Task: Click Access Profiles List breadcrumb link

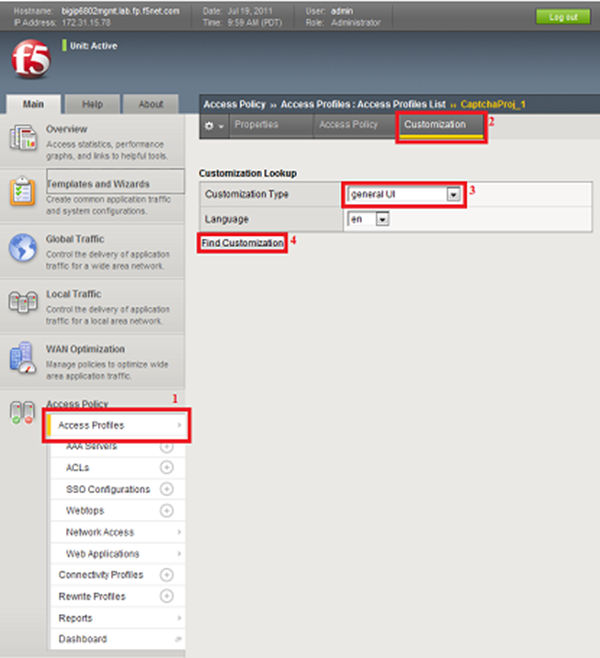Action: point(402,104)
